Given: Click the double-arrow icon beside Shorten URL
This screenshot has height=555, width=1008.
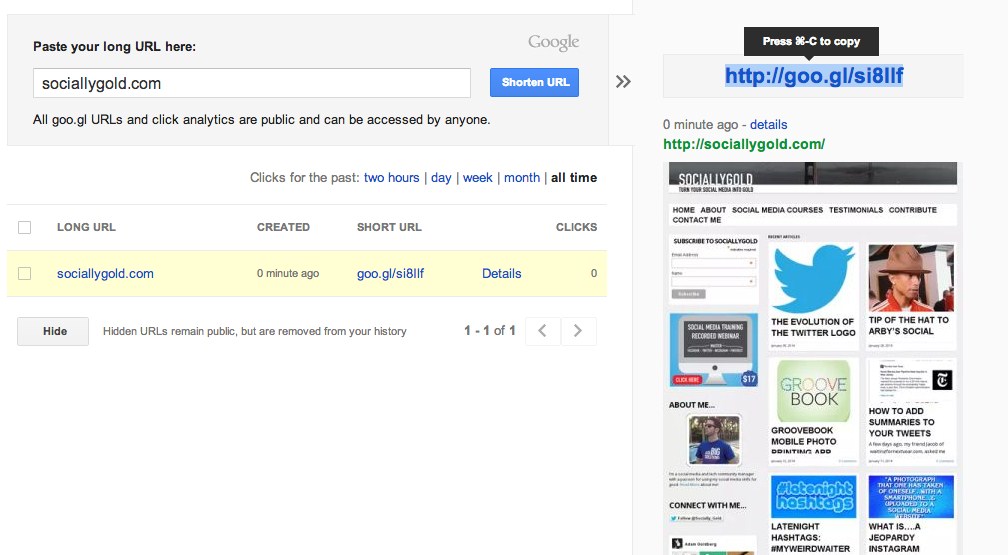Looking at the screenshot, I should coord(623,82).
